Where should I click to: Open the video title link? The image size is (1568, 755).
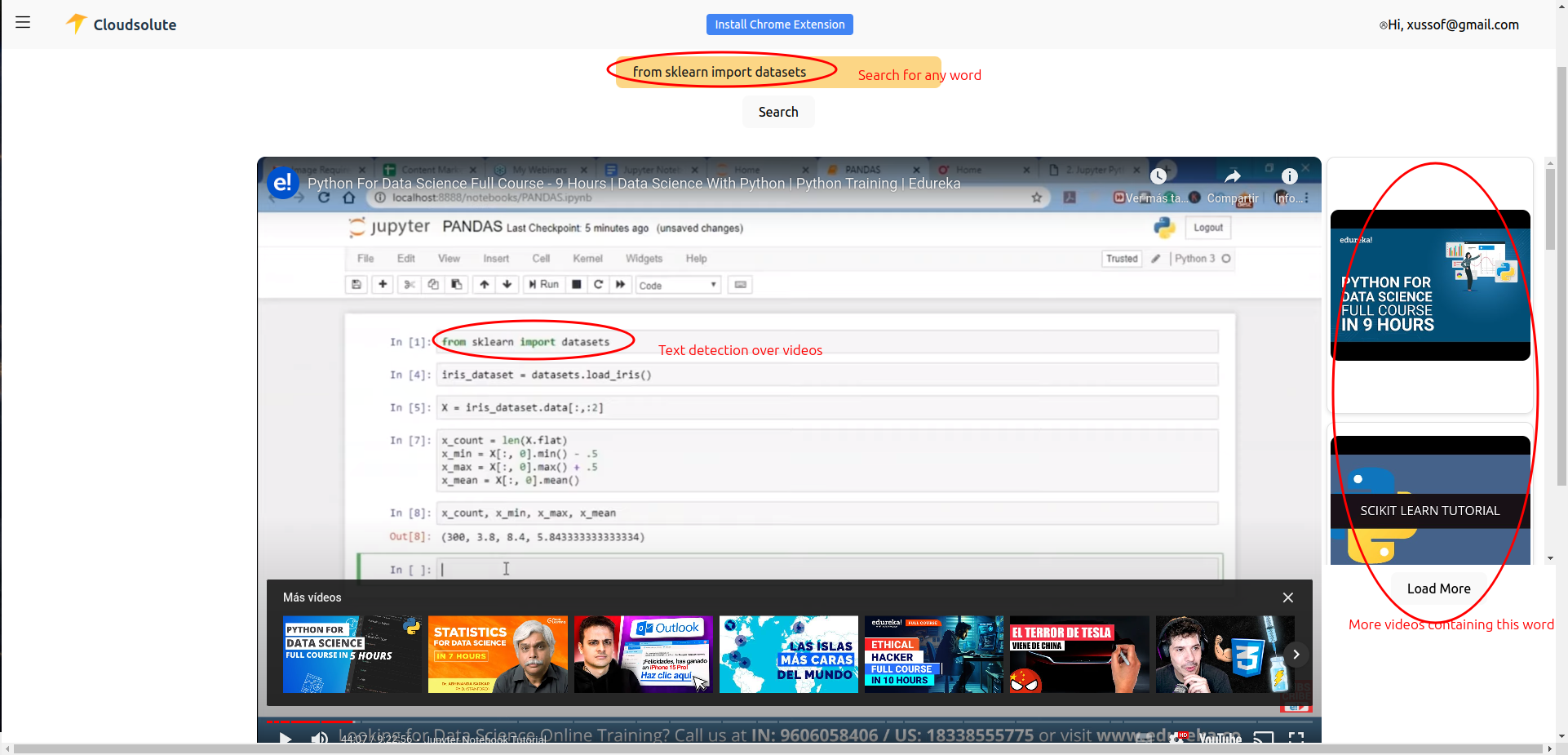[634, 184]
